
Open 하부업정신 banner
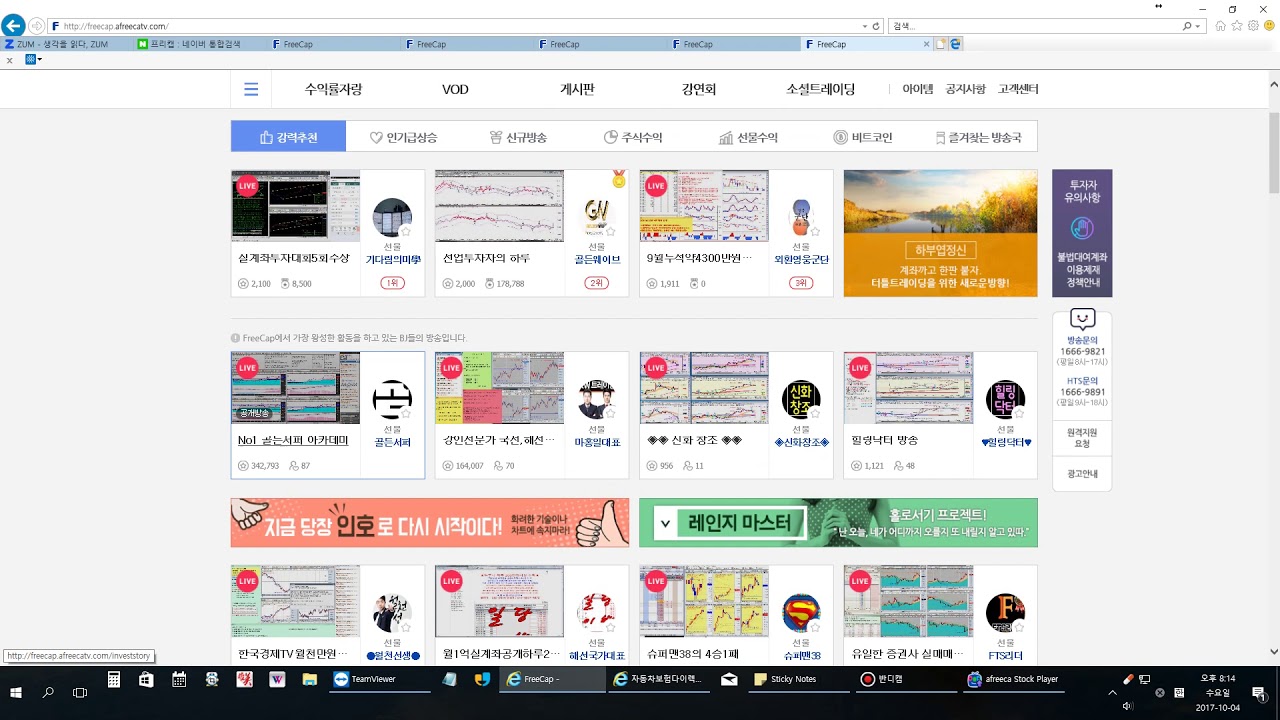pyautogui.click(x=940, y=233)
